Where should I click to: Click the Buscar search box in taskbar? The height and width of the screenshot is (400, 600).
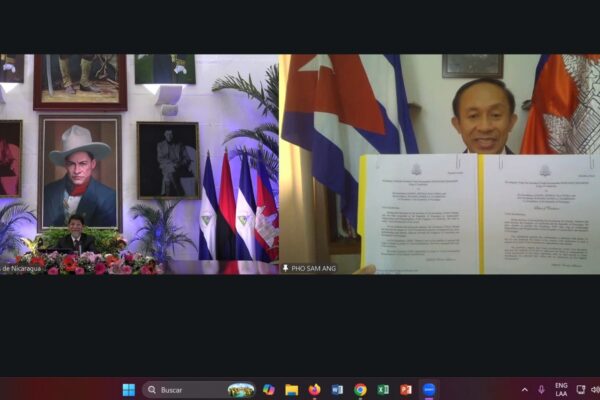click(199, 390)
